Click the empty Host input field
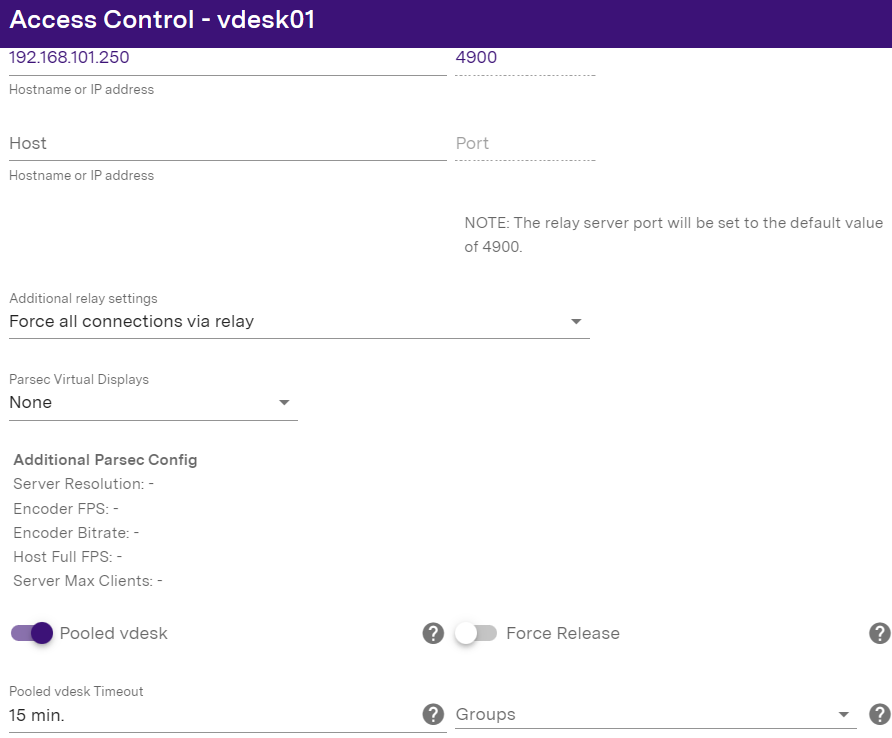The width and height of the screenshot is (892, 738). click(227, 144)
